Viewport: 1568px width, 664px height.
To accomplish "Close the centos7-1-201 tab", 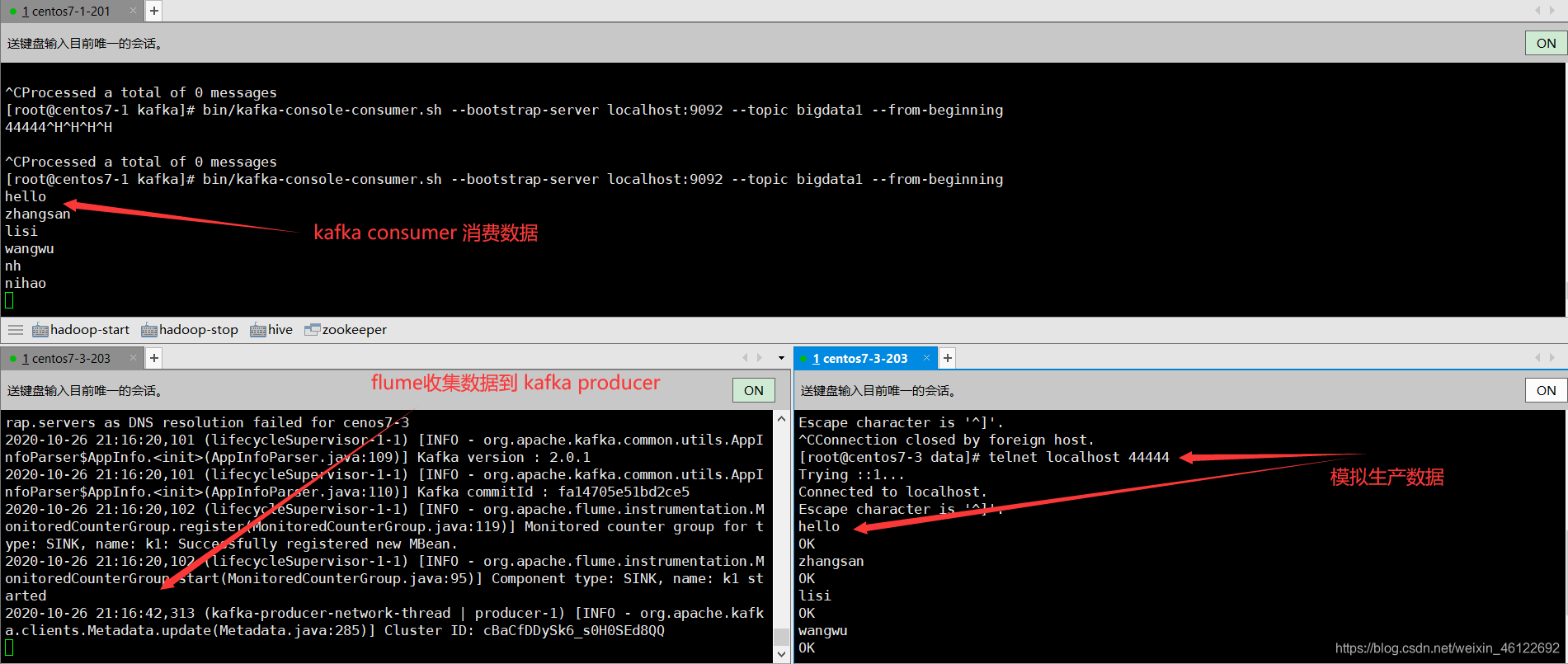I will pyautogui.click(x=134, y=12).
